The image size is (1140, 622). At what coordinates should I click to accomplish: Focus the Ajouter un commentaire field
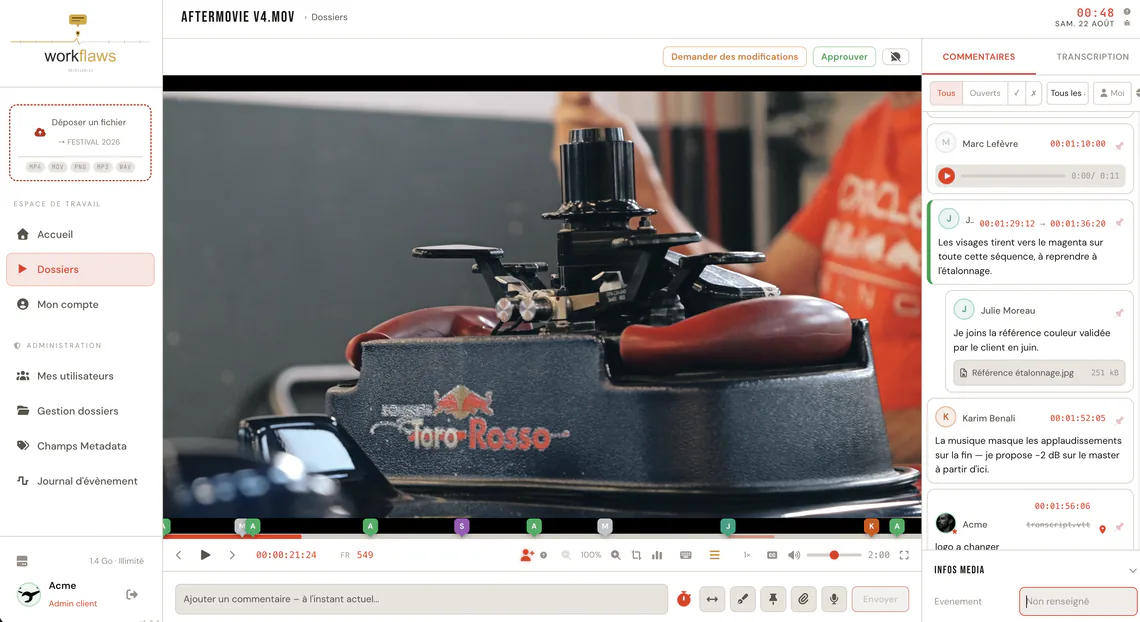[421, 599]
